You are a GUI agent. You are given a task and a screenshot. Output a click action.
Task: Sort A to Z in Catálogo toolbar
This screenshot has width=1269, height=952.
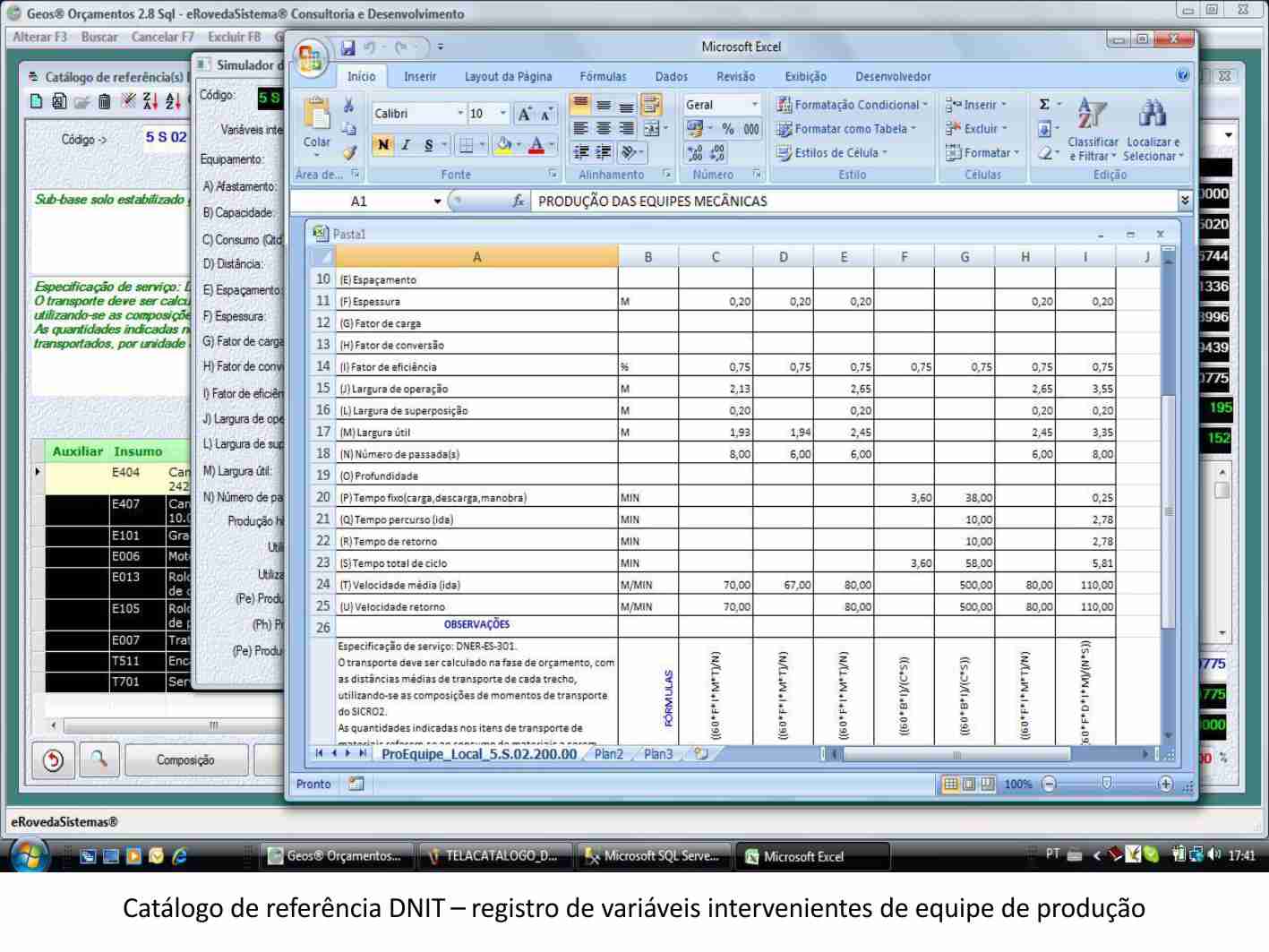point(173,101)
